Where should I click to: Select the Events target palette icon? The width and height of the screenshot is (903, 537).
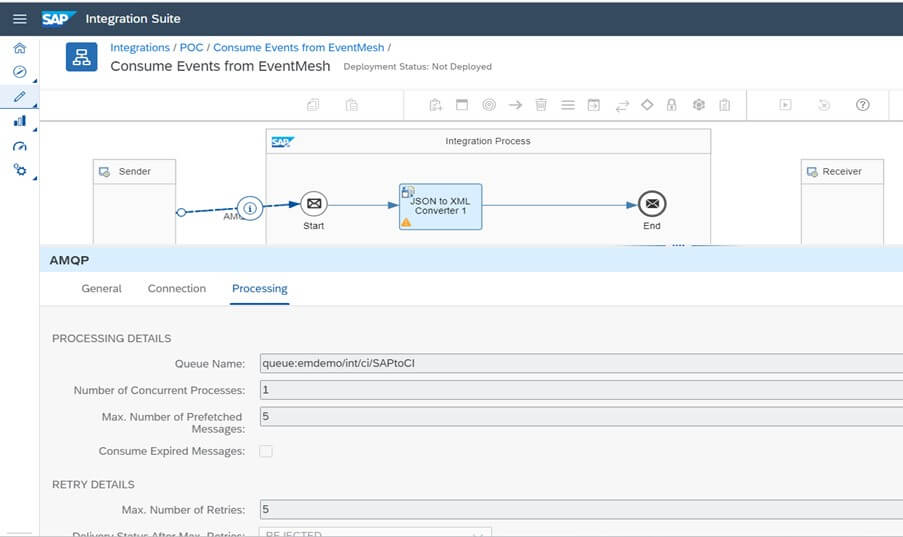489,105
